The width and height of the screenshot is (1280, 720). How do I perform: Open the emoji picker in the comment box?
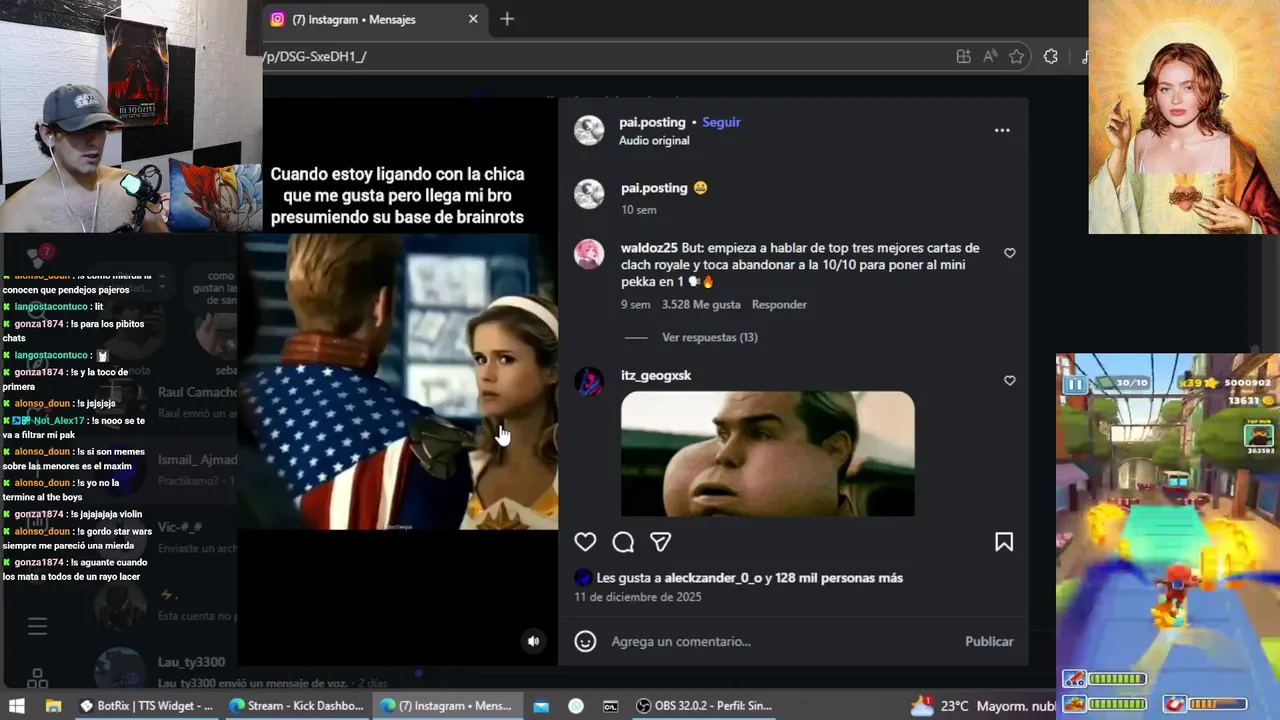coord(586,641)
